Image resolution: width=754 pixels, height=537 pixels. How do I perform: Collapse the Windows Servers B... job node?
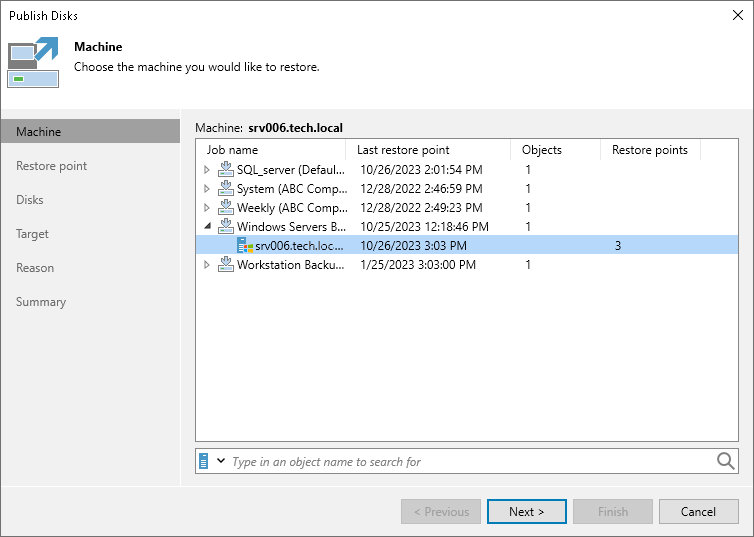[x=207, y=226]
